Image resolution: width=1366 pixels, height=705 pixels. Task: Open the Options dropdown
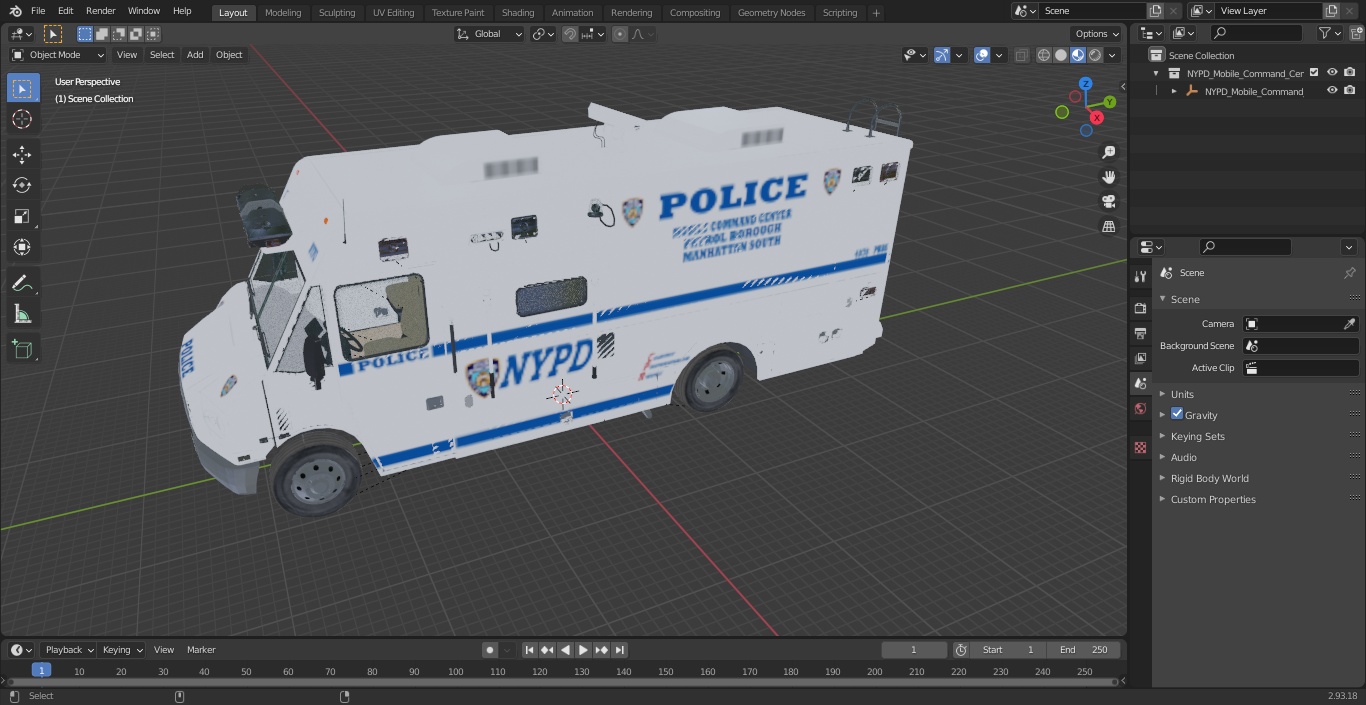tap(1097, 34)
